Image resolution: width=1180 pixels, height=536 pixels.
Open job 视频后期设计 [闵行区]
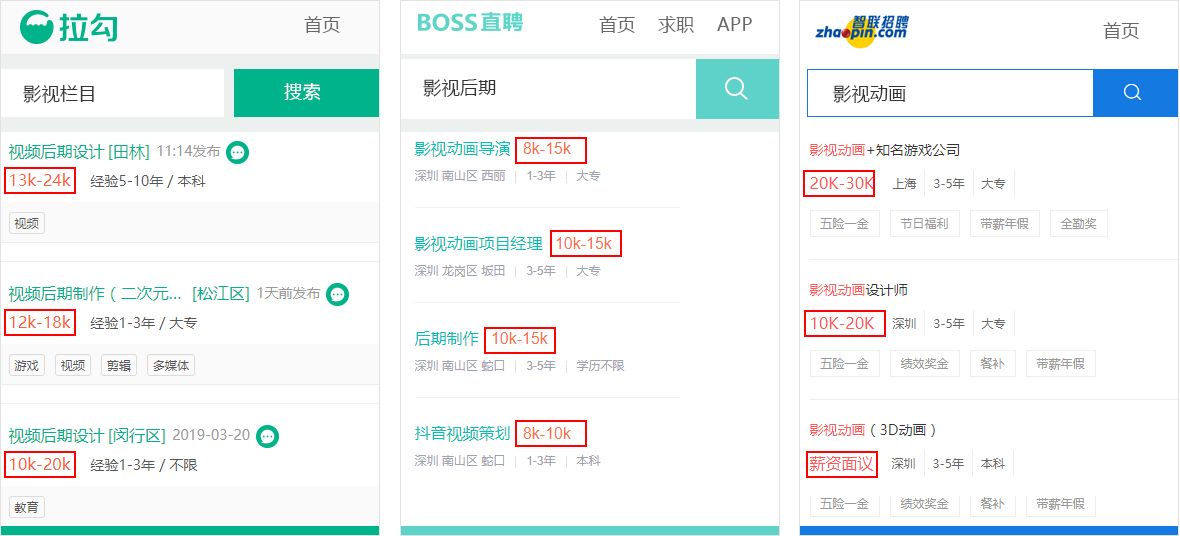87,435
